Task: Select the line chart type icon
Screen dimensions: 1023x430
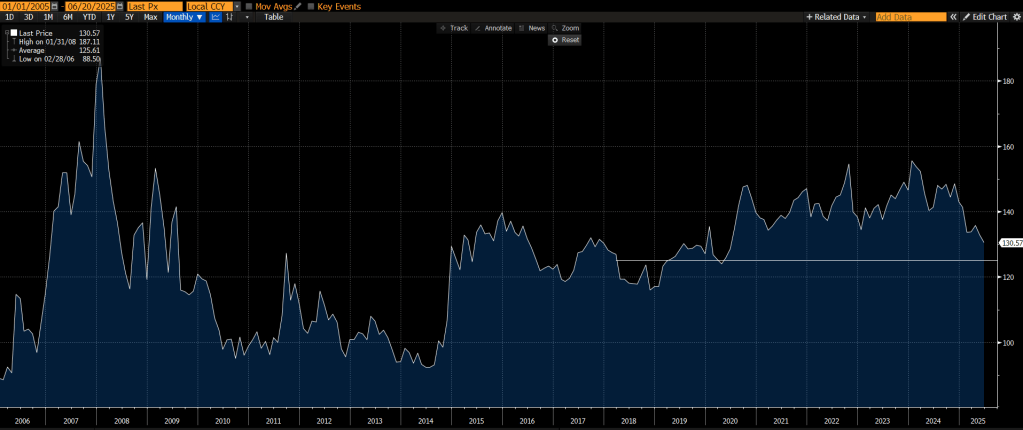Action: coord(215,17)
